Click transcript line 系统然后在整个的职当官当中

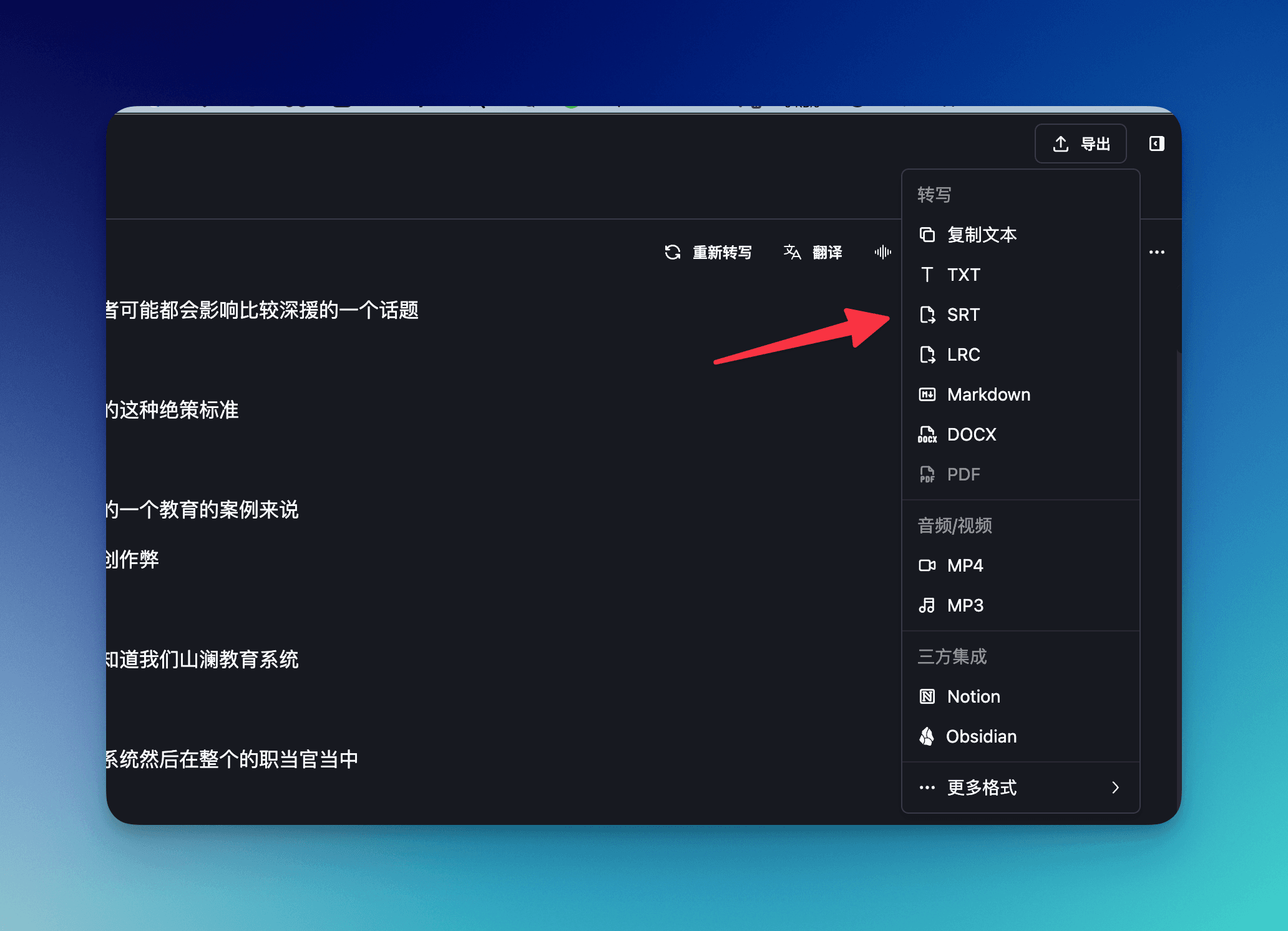coord(232,759)
